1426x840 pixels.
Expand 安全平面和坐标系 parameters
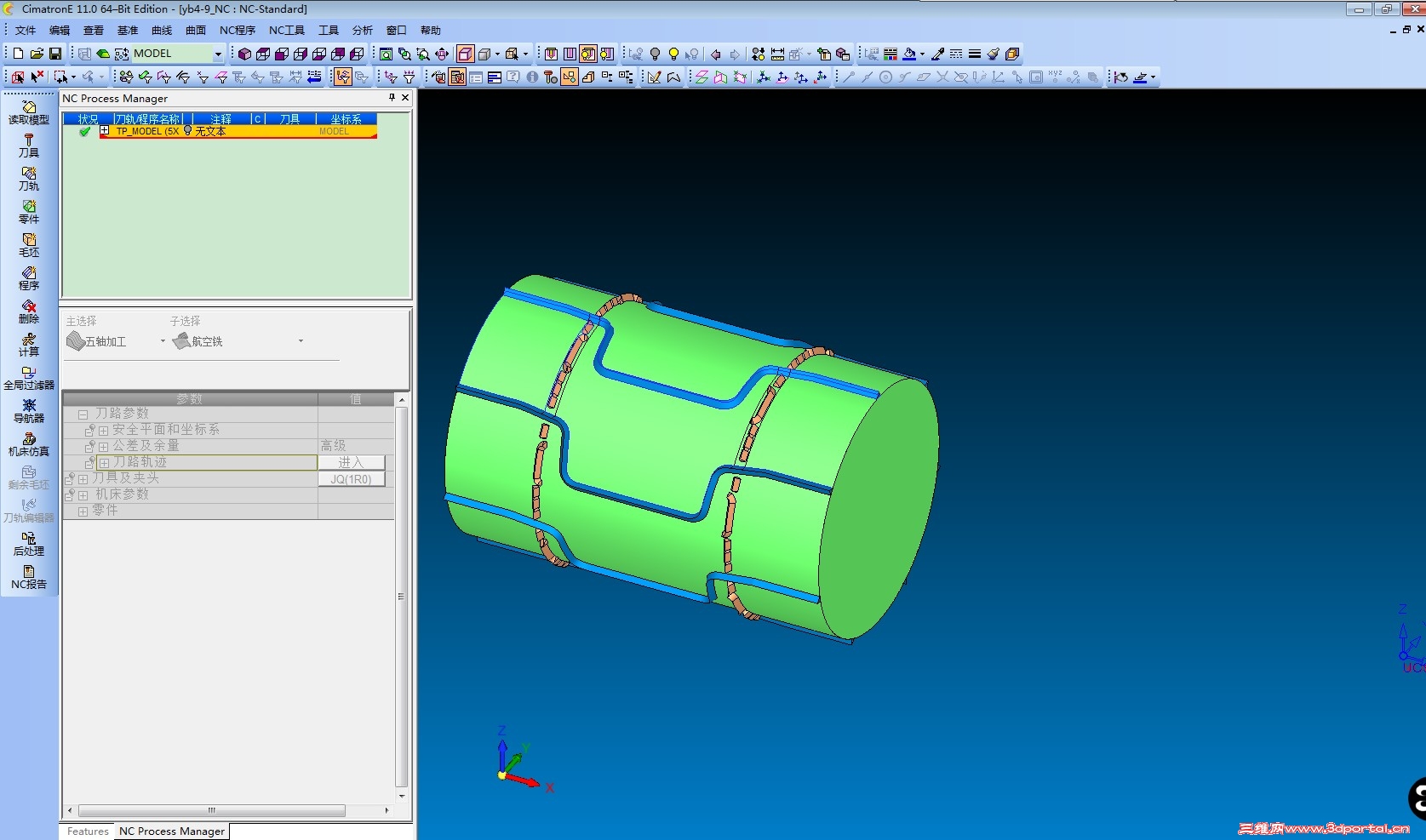point(104,431)
